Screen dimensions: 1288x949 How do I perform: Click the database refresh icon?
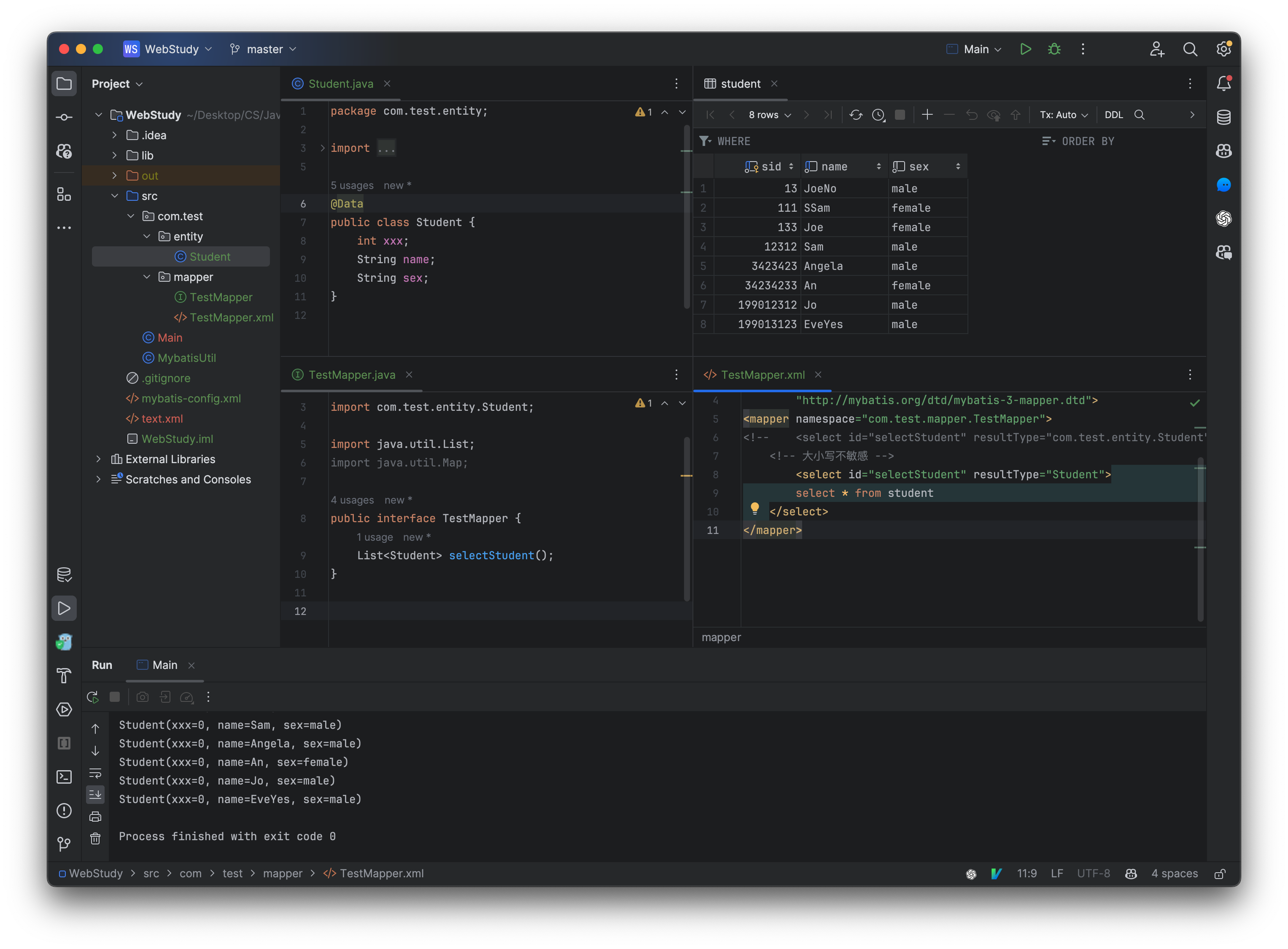(854, 114)
